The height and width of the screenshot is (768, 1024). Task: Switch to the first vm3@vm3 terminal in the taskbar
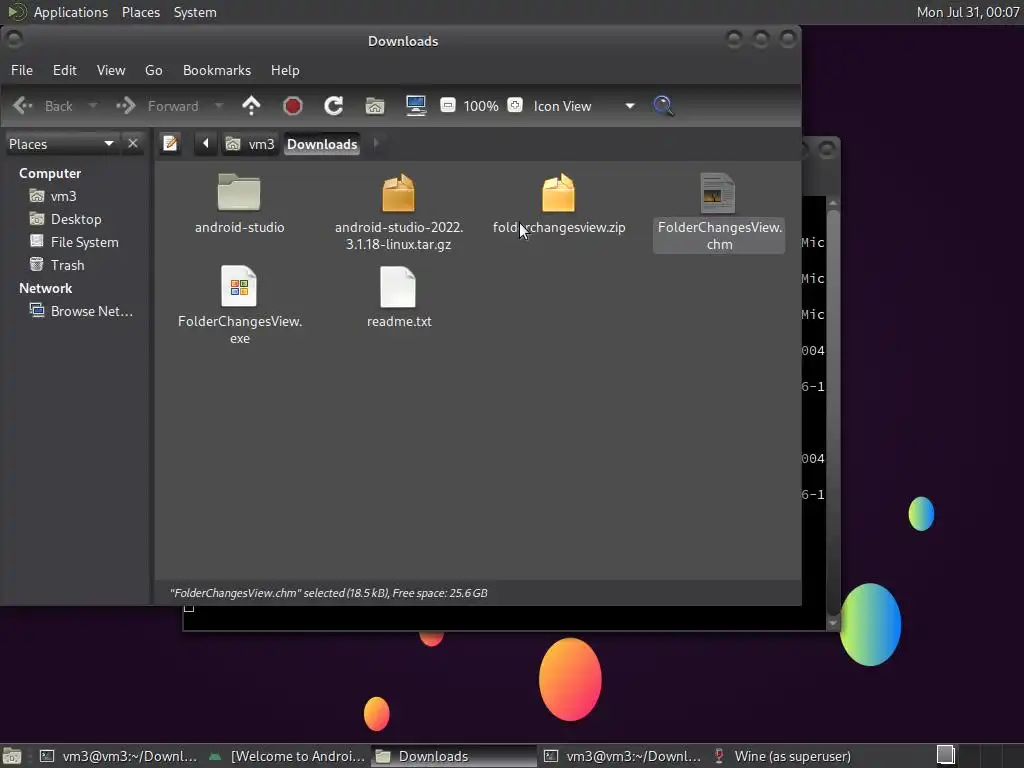[118, 756]
